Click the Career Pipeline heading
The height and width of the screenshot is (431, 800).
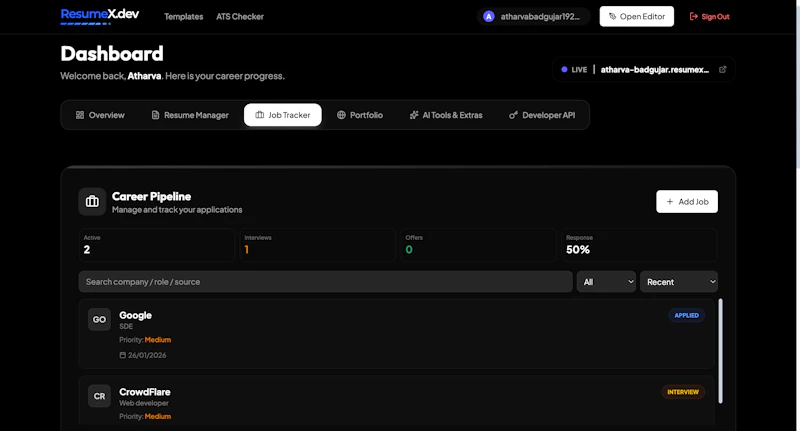152,196
